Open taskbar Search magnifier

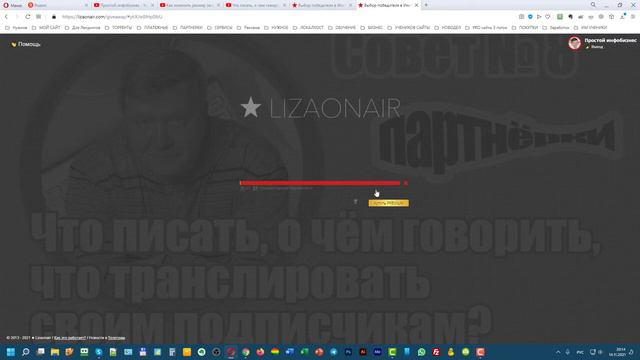click(26, 352)
